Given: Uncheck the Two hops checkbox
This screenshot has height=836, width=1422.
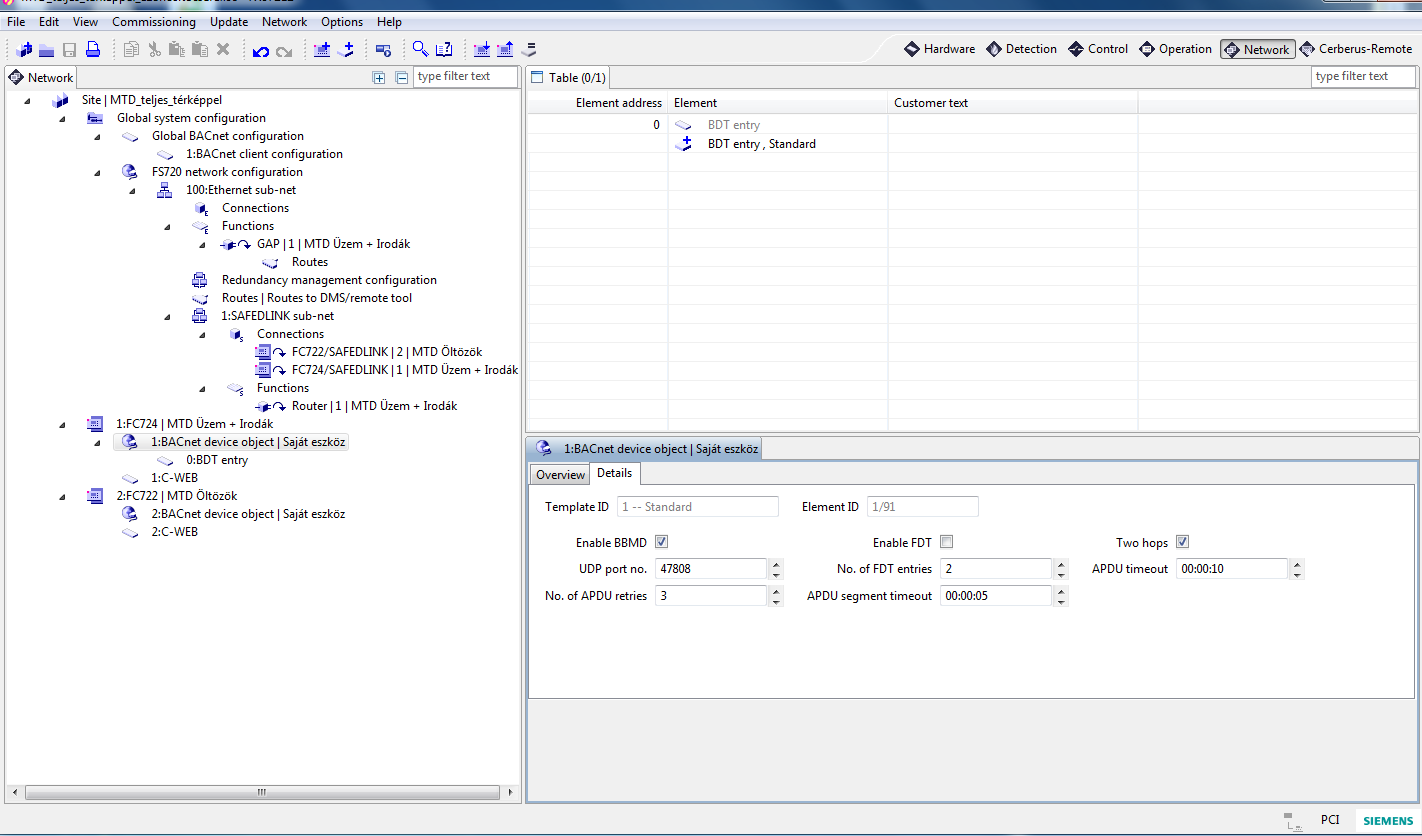Looking at the screenshot, I should click(x=1182, y=542).
